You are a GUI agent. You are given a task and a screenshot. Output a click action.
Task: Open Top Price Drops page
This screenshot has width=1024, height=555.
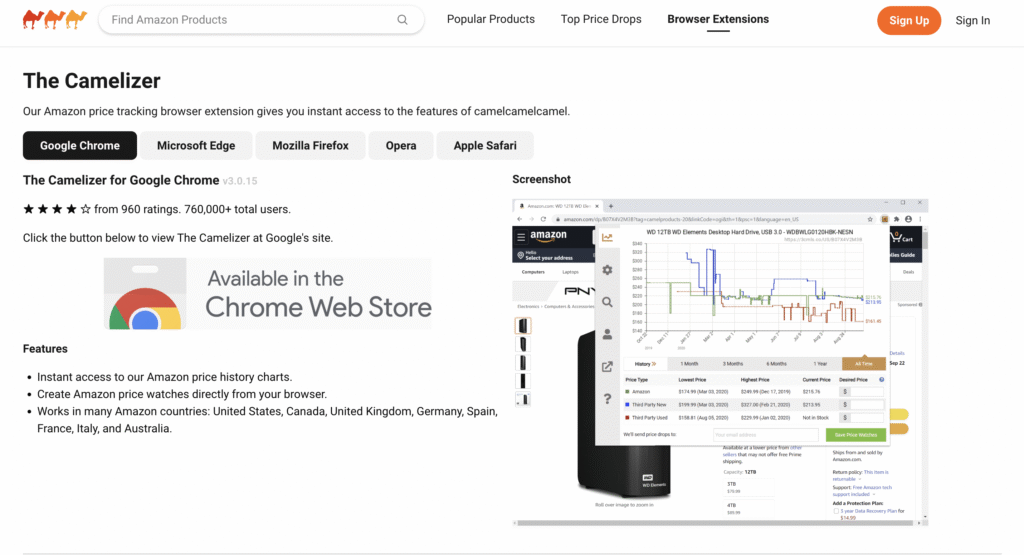coord(601,20)
